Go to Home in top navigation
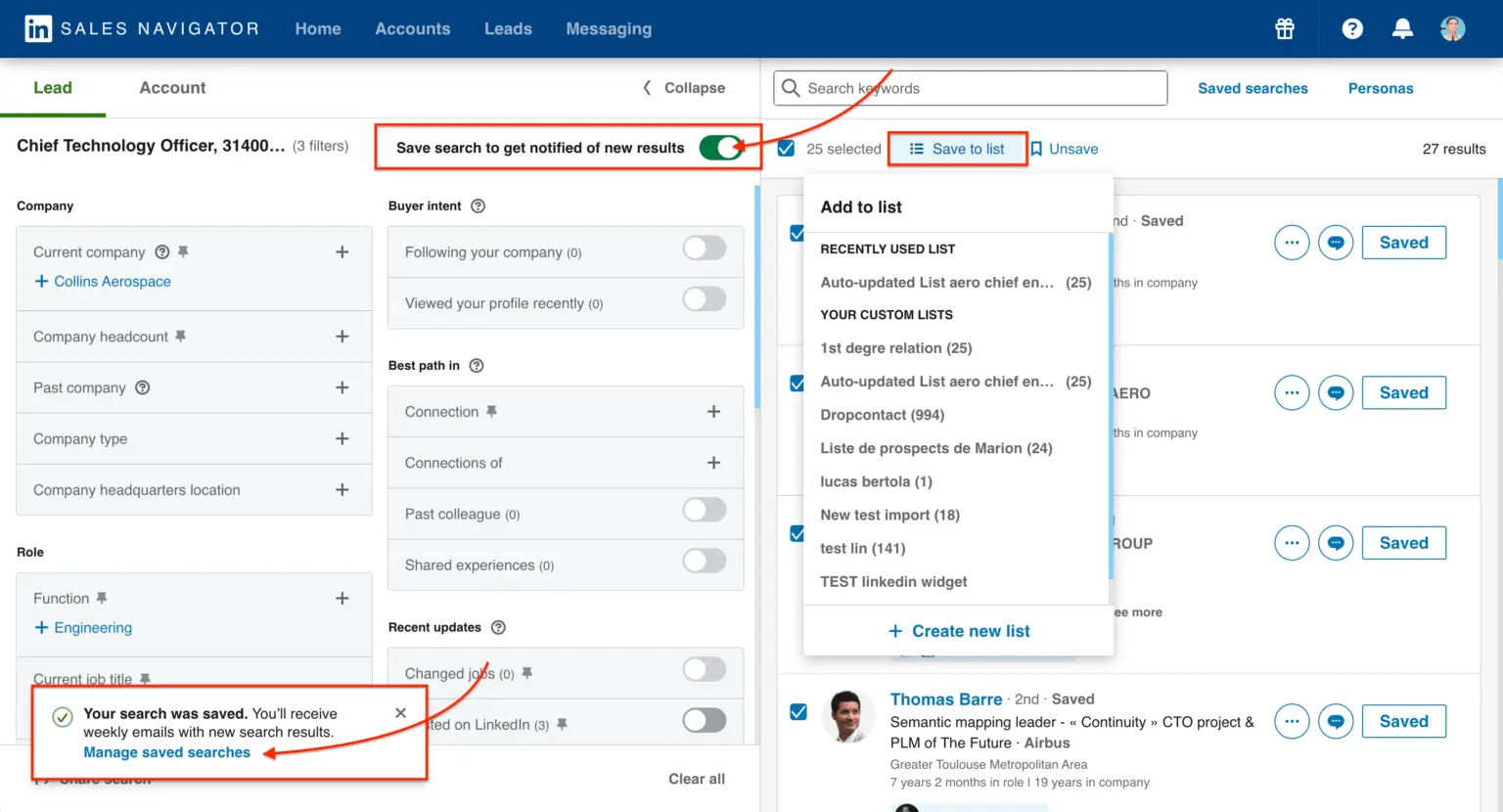Image resolution: width=1503 pixels, height=812 pixels. click(318, 28)
